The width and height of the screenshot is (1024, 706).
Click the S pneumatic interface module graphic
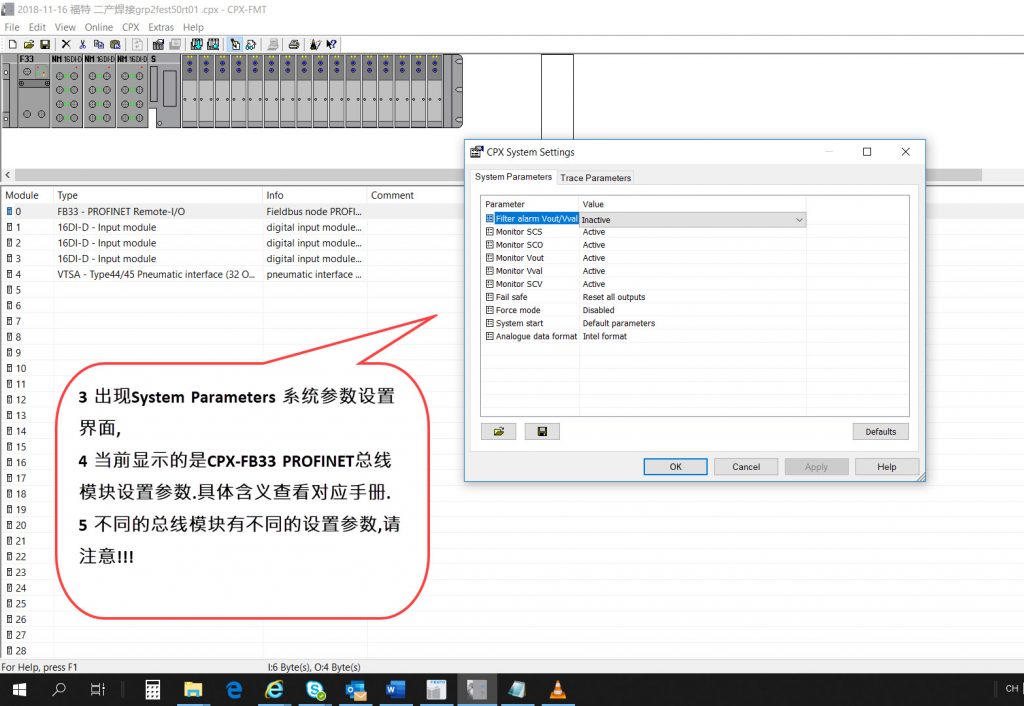(165, 91)
